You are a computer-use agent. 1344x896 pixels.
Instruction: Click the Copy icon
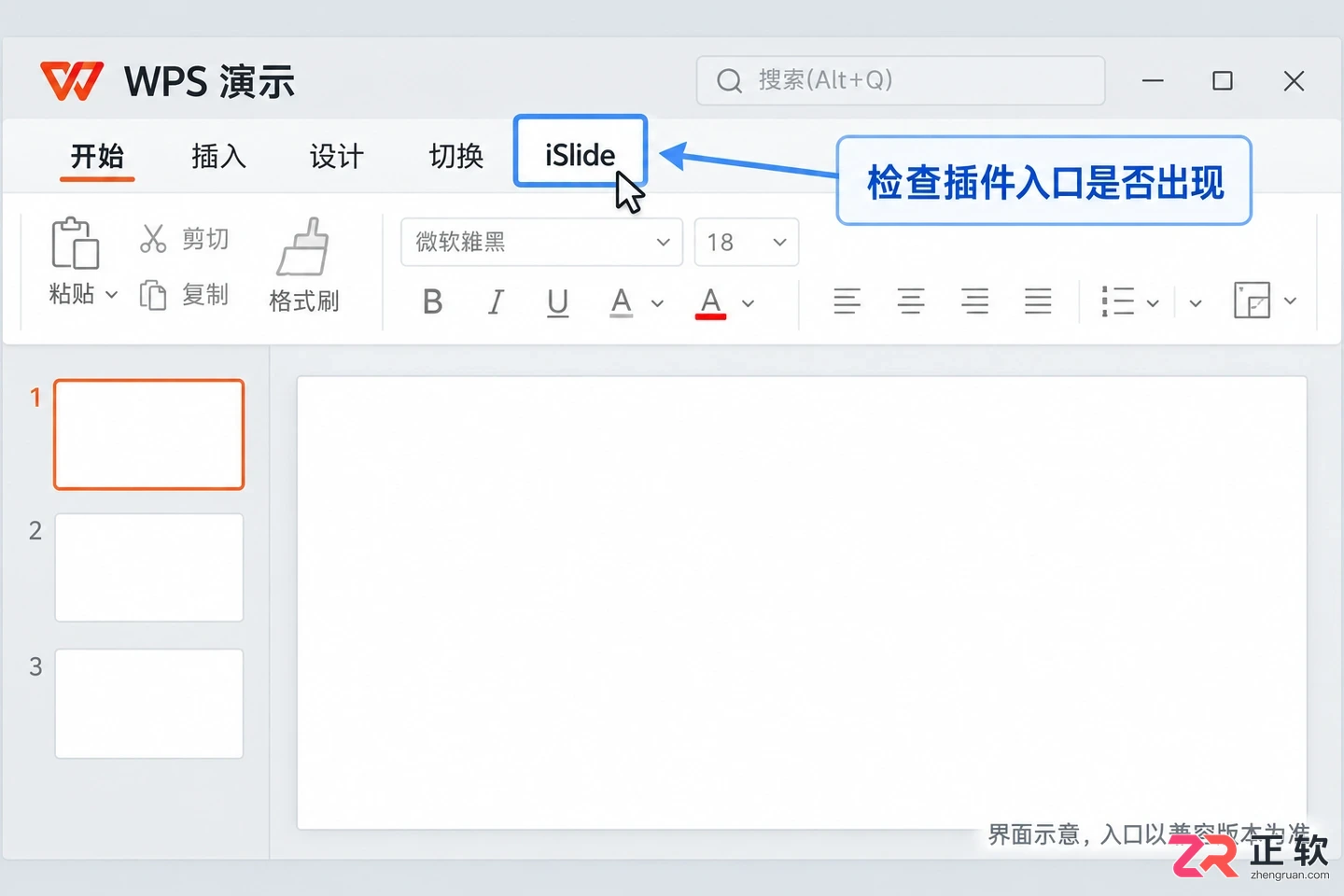(x=152, y=295)
